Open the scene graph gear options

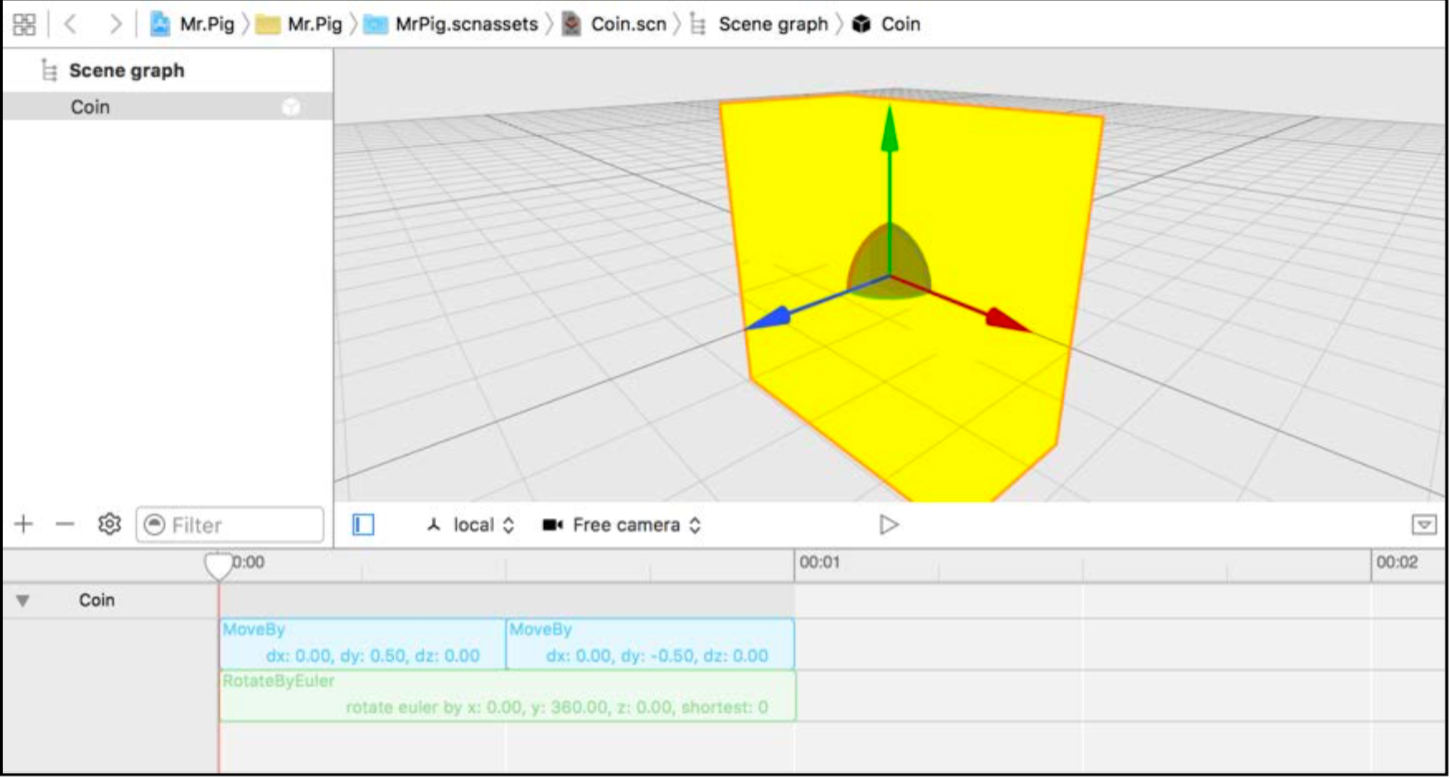pyautogui.click(x=109, y=524)
